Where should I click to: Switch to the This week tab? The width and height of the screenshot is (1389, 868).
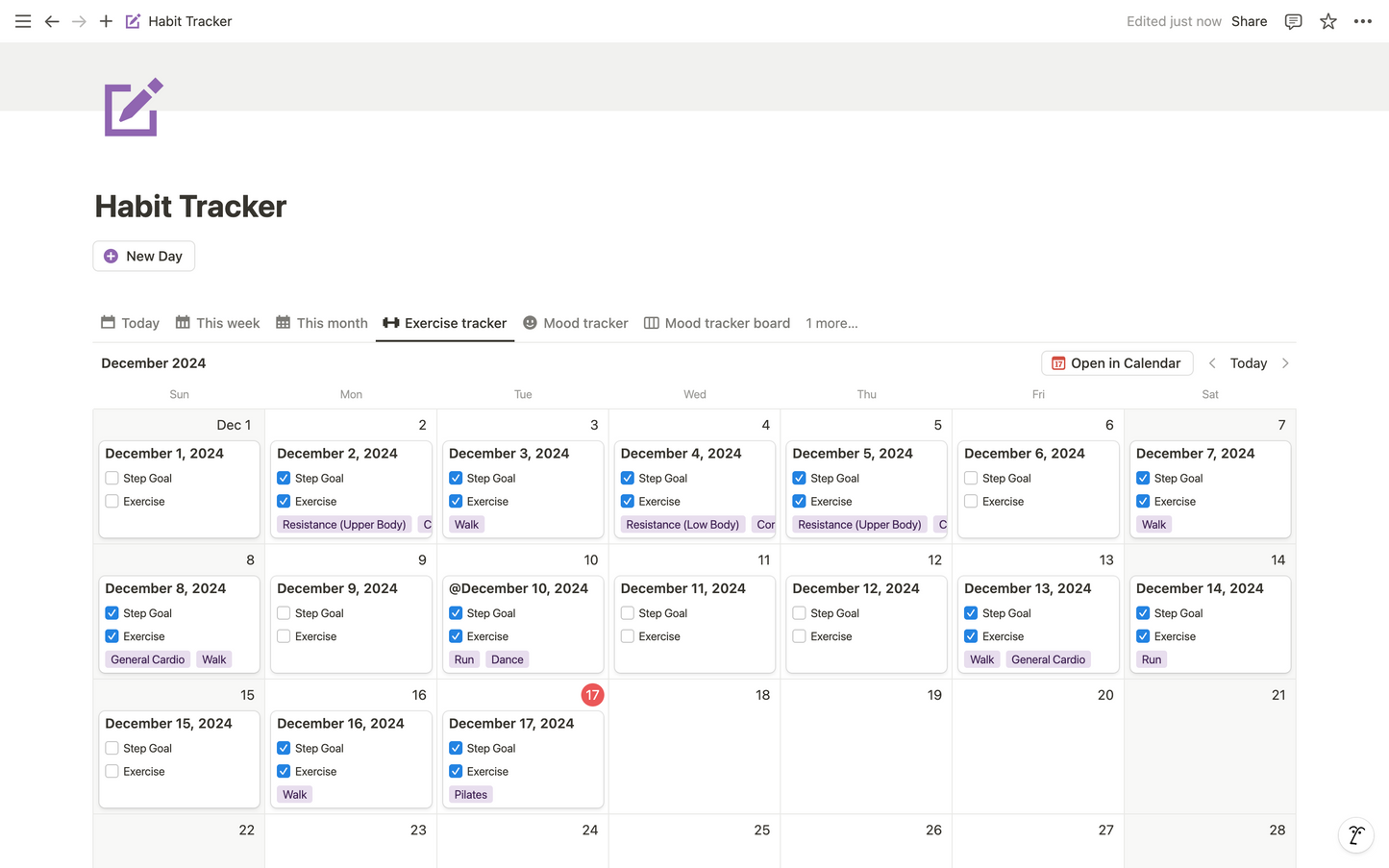(217, 323)
